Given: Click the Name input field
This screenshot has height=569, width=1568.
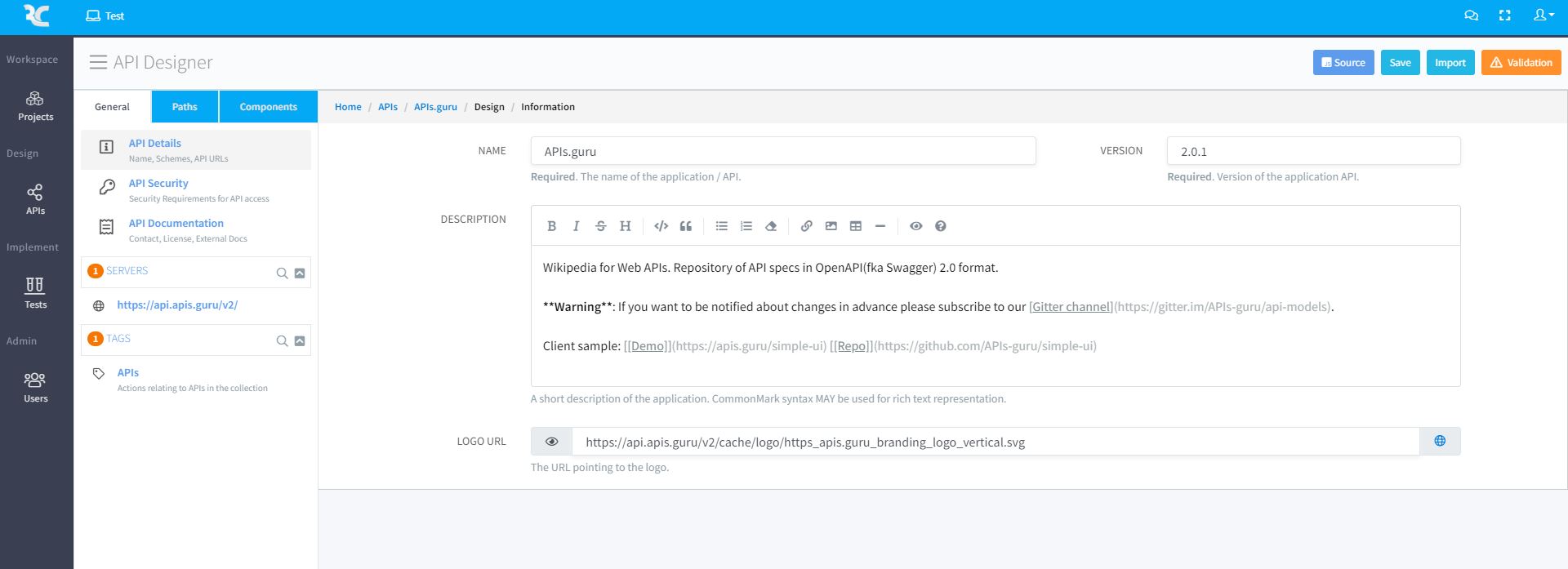Looking at the screenshot, I should [783, 151].
